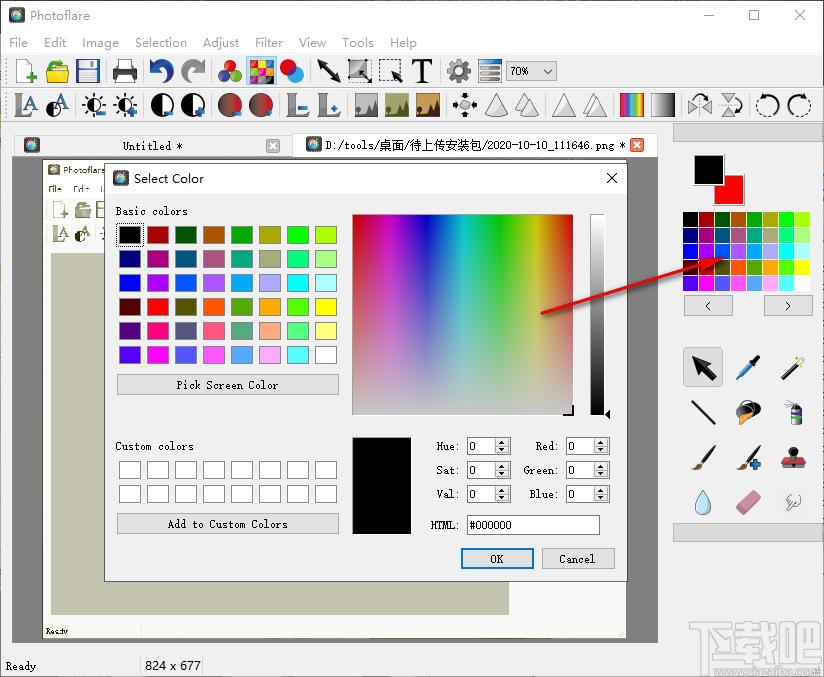Click the black foreground color box
The height and width of the screenshot is (677, 824).
point(708,170)
